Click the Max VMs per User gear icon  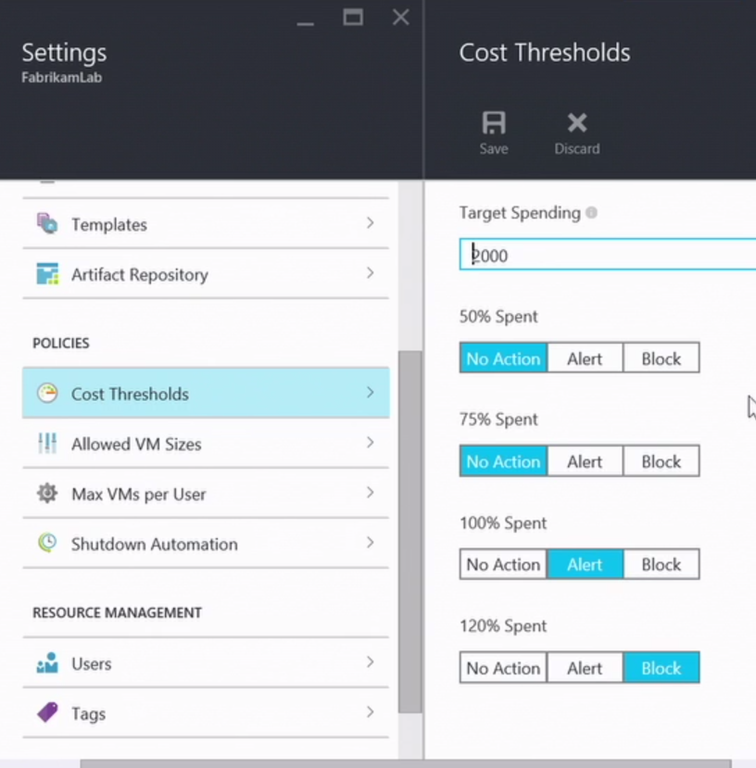tap(47, 493)
